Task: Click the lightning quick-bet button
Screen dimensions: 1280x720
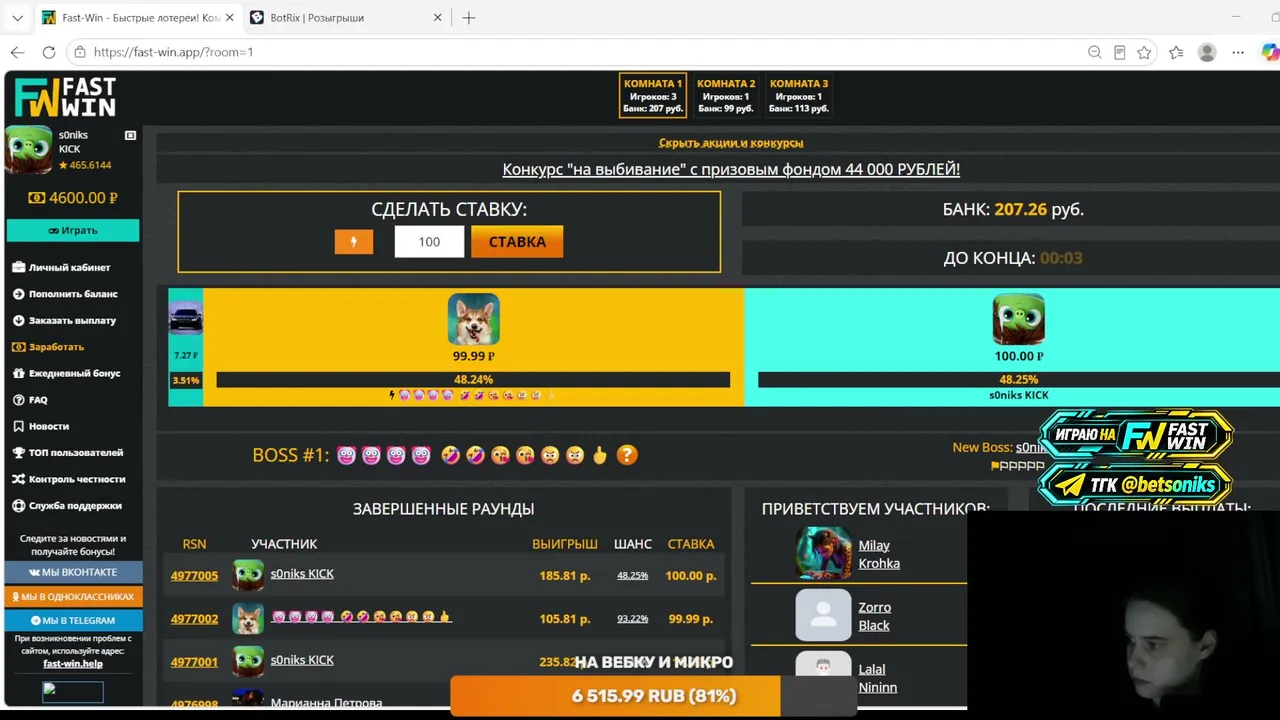Action: (x=353, y=242)
